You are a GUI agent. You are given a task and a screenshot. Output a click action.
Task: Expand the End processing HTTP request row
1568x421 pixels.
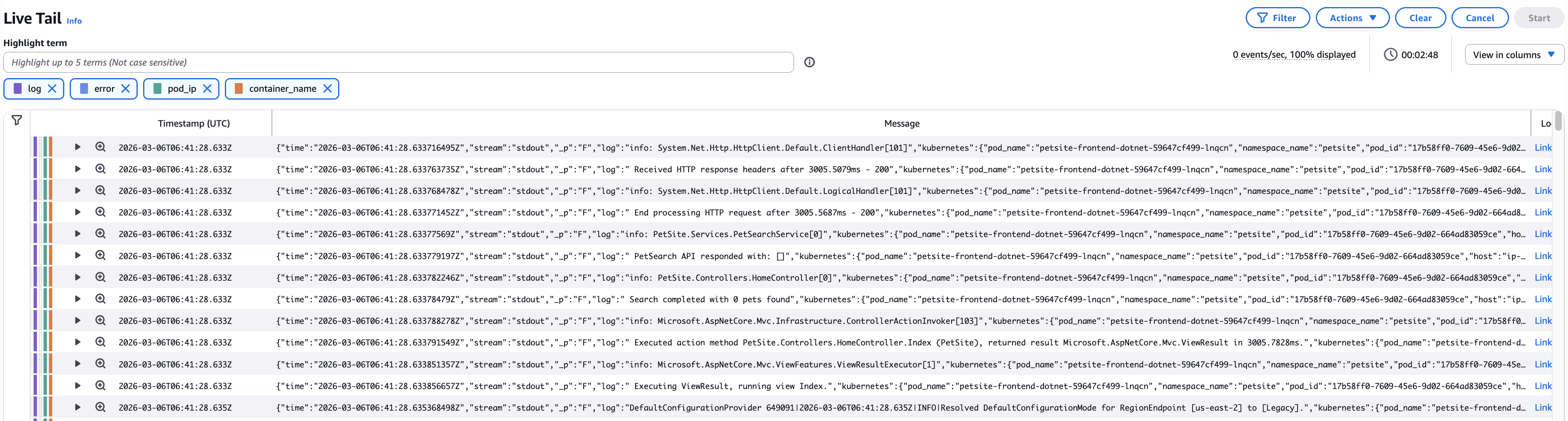click(77, 212)
